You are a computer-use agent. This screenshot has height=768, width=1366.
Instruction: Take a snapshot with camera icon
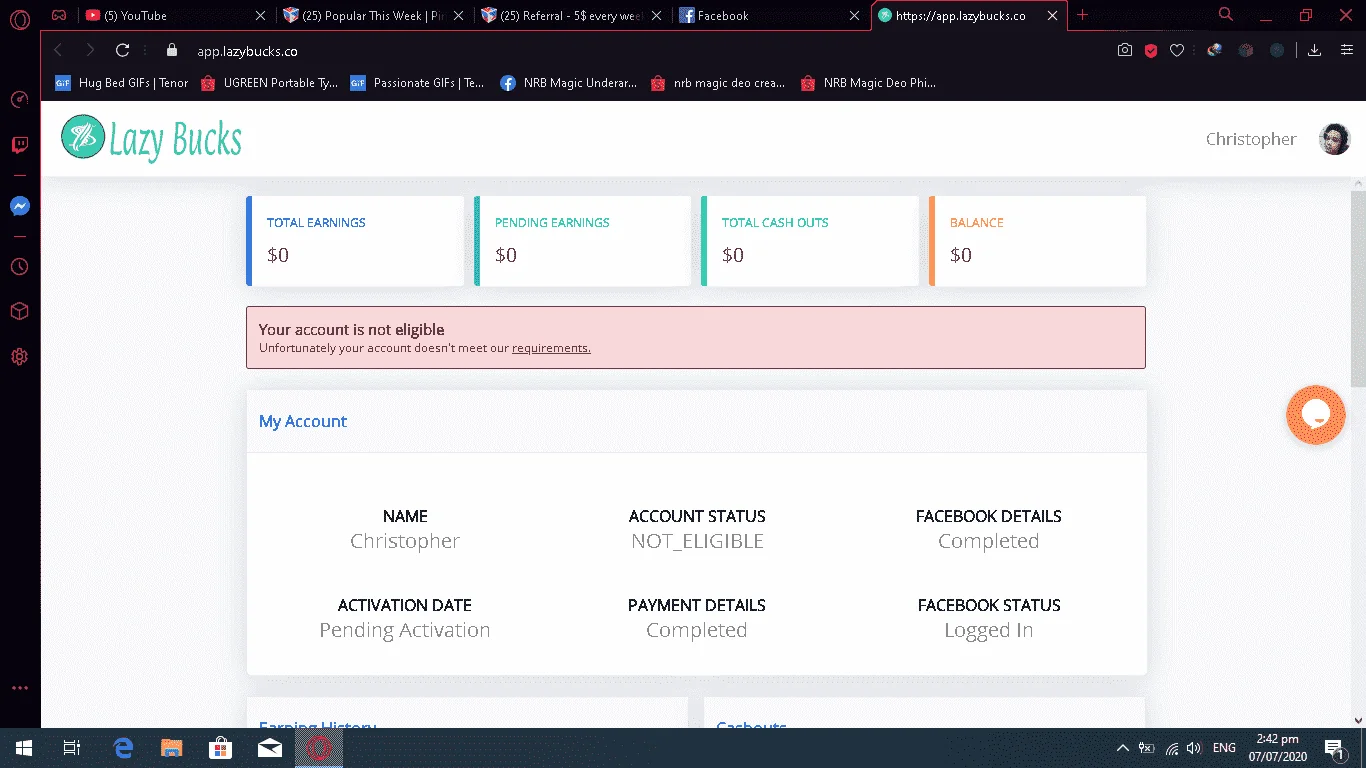[x=1125, y=50]
